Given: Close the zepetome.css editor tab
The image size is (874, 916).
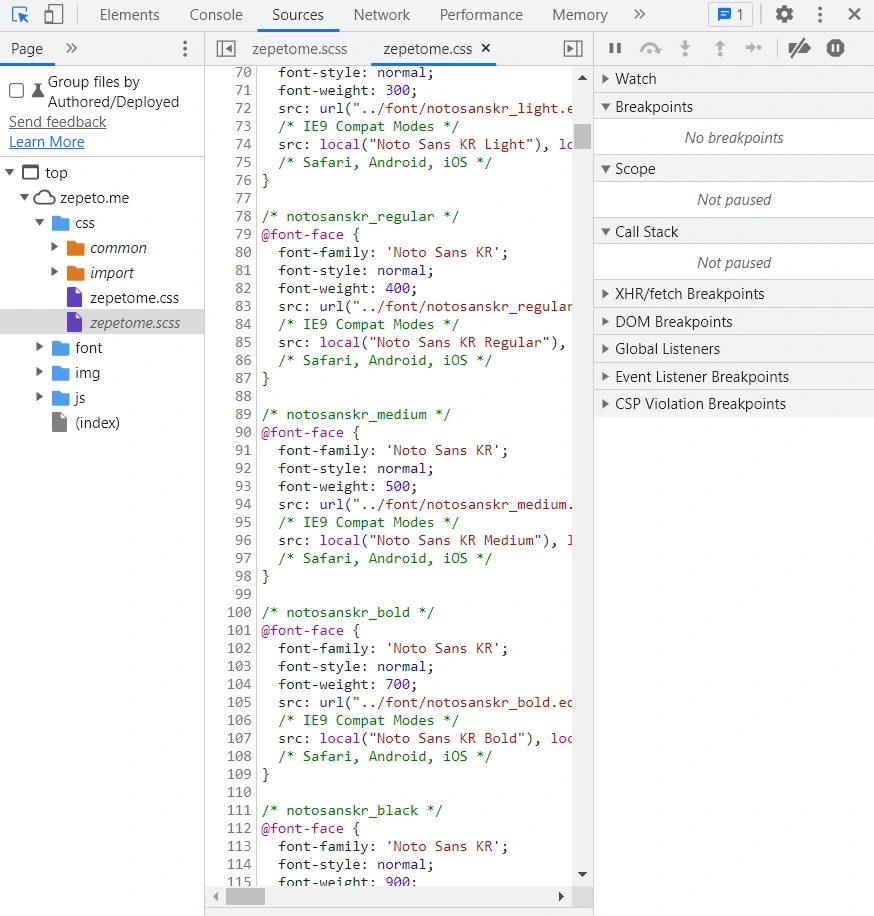Looking at the screenshot, I should click(485, 48).
